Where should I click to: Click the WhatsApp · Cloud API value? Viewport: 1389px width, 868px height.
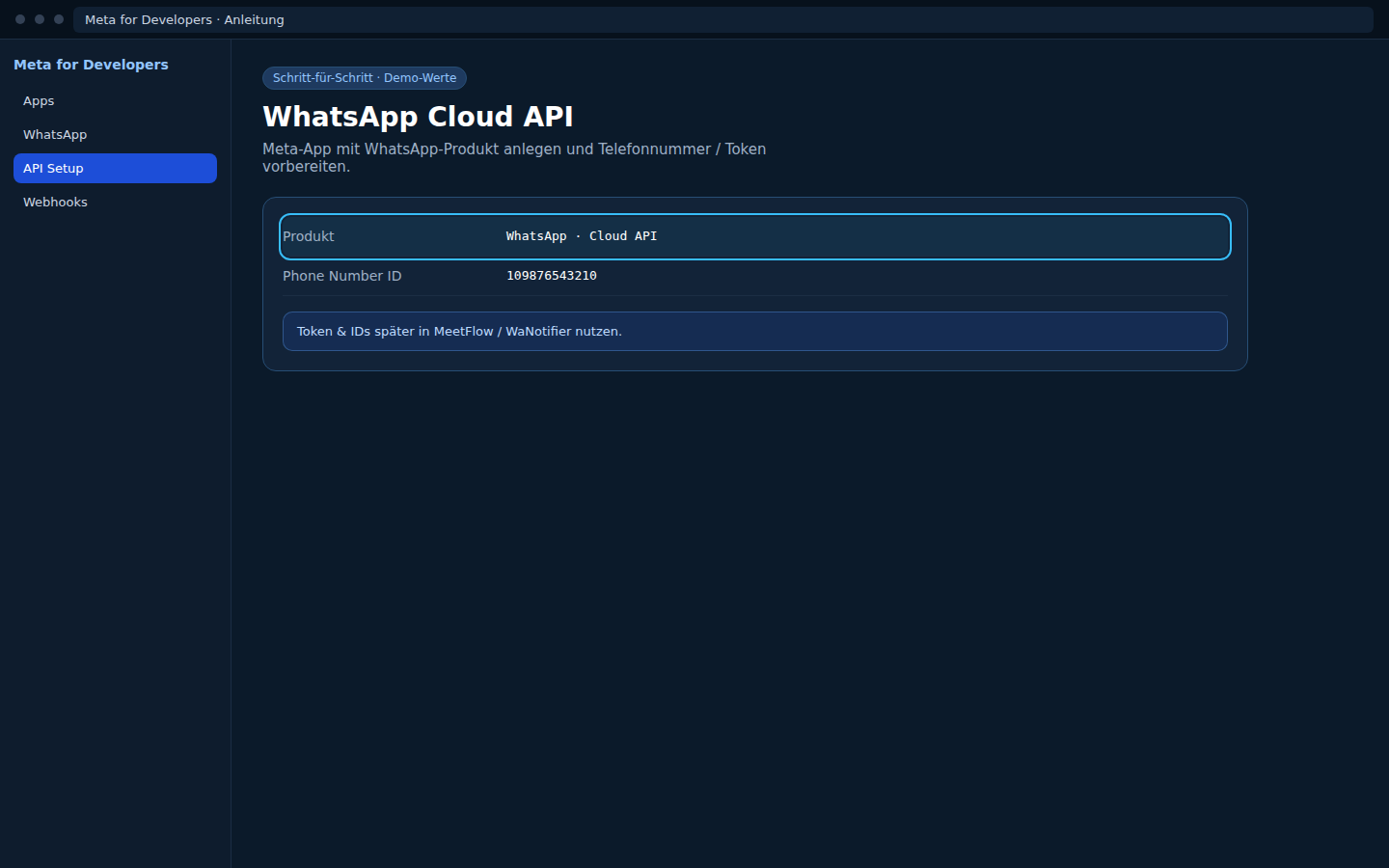pos(582,236)
